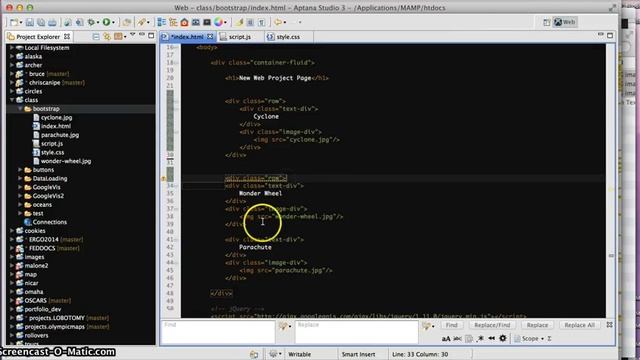Select the Project Explorer tab
Image resolution: width=640 pixels, height=360 pixels.
click(x=38, y=37)
